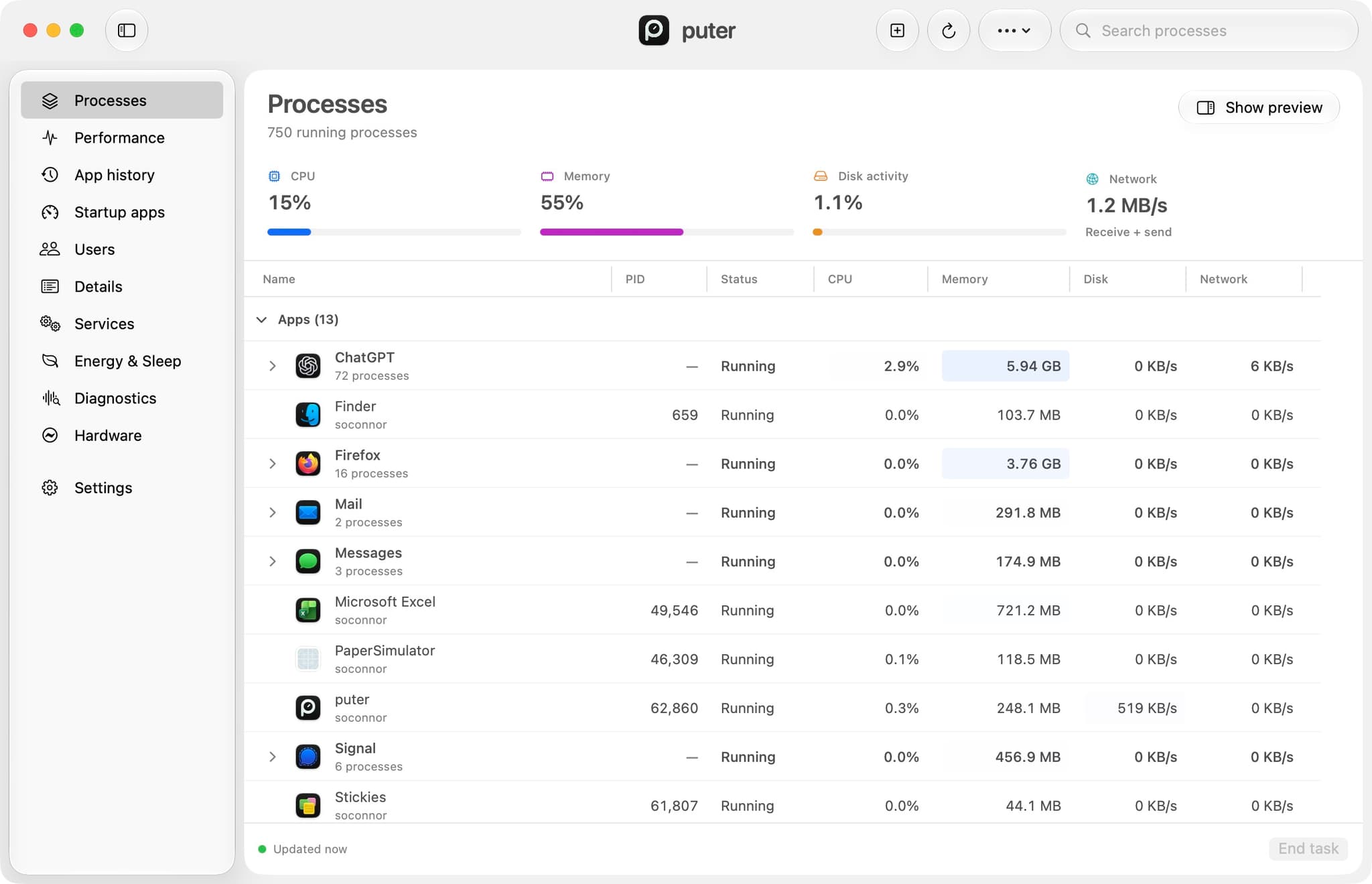Click the Microsoft Excel app icon
This screenshot has width=1372, height=884.
pos(308,611)
